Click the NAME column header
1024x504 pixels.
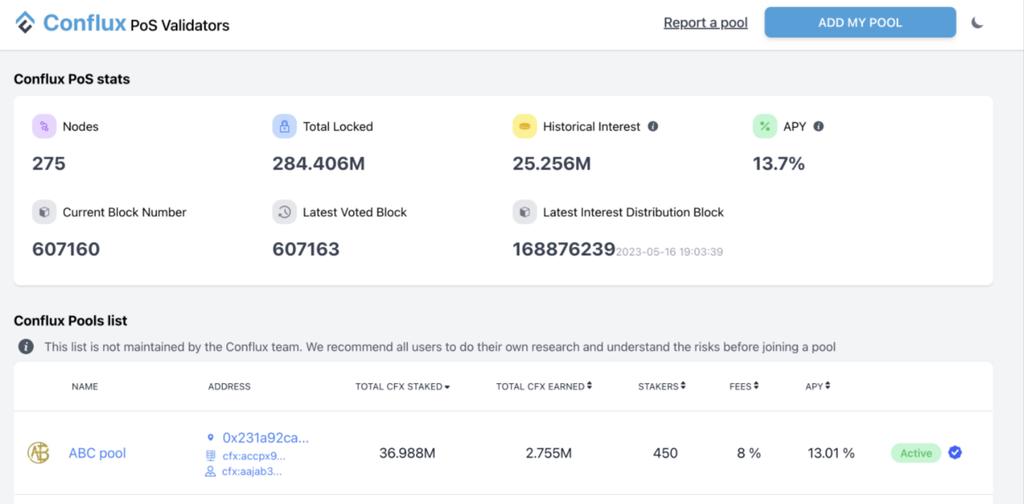pyautogui.click(x=85, y=386)
